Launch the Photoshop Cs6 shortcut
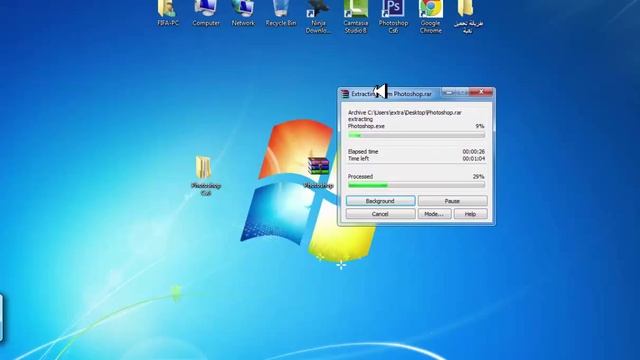 tap(393, 16)
